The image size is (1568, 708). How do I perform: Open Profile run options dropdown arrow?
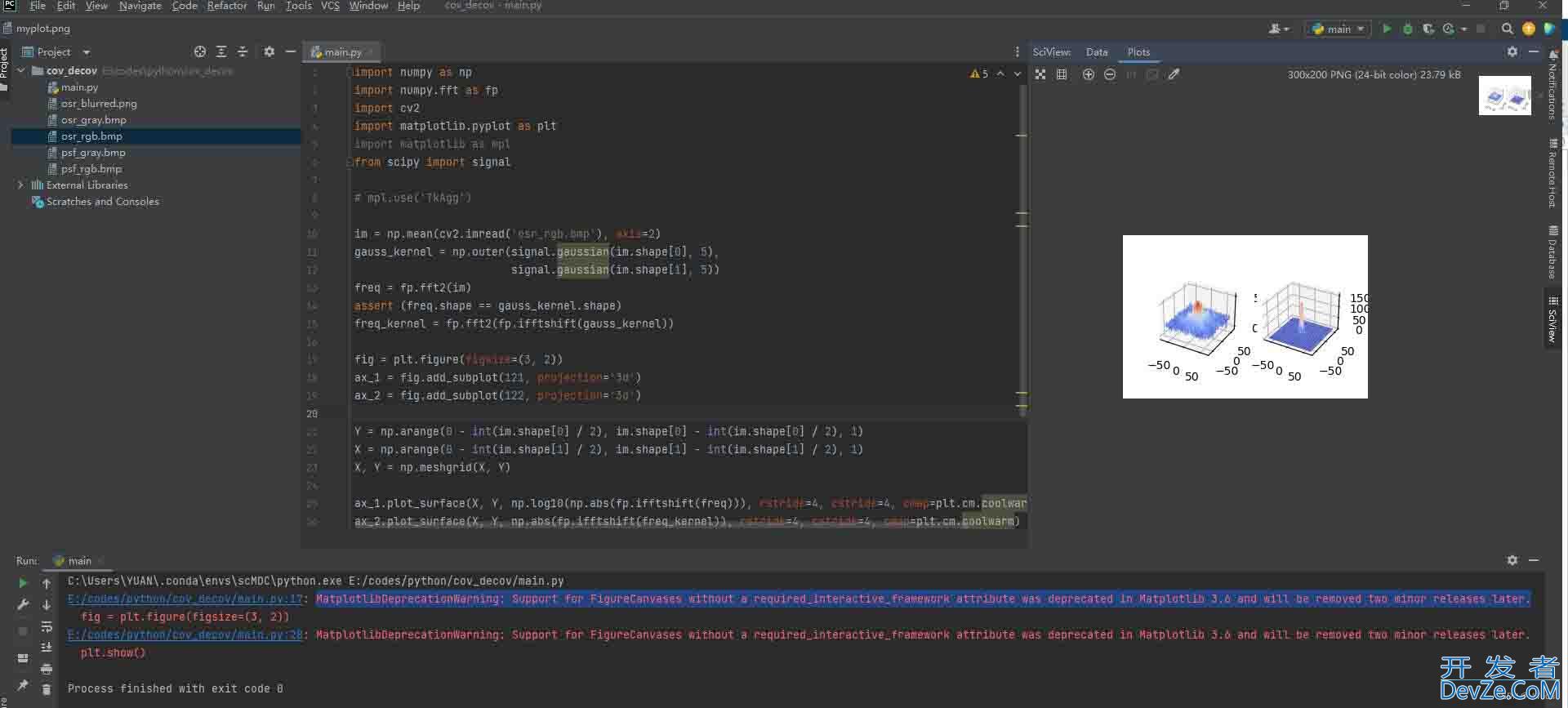pyautogui.click(x=1463, y=29)
